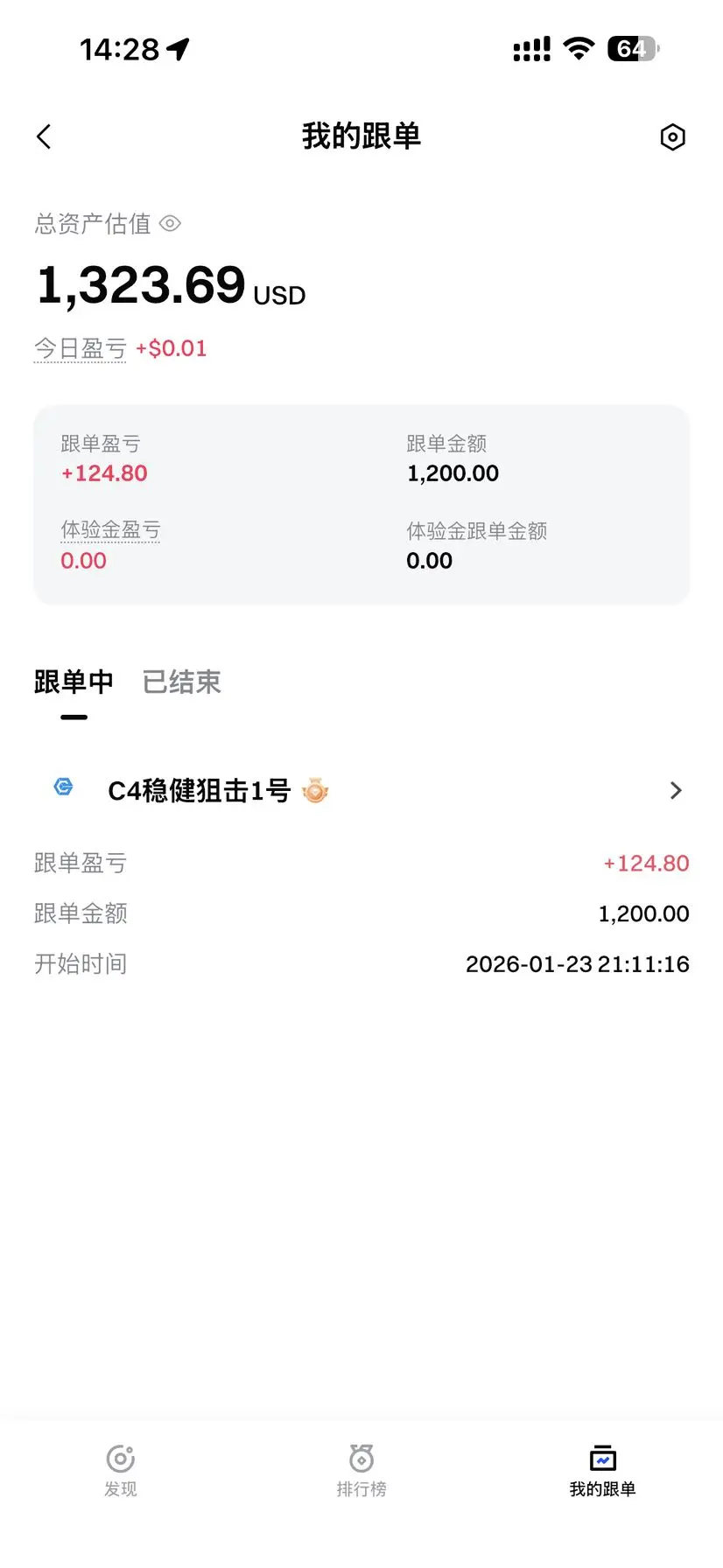Image resolution: width=723 pixels, height=1568 pixels.
Task: Tap the C4稳健狙击1号 trader avatar
Action: point(64,787)
